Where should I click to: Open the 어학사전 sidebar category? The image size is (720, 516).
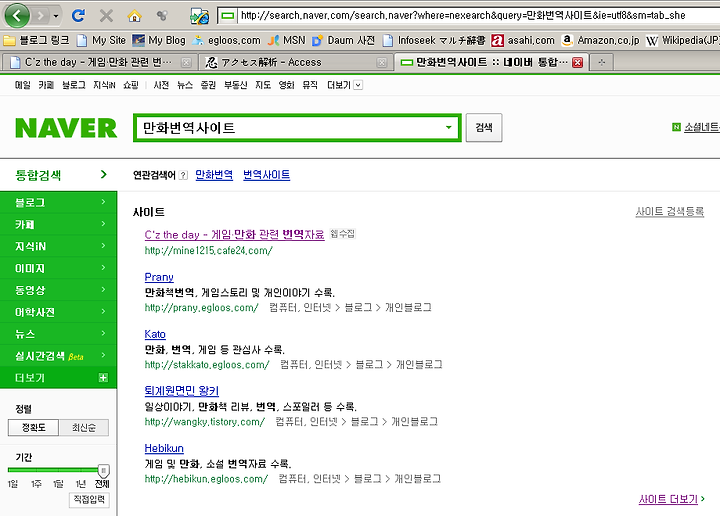58,312
